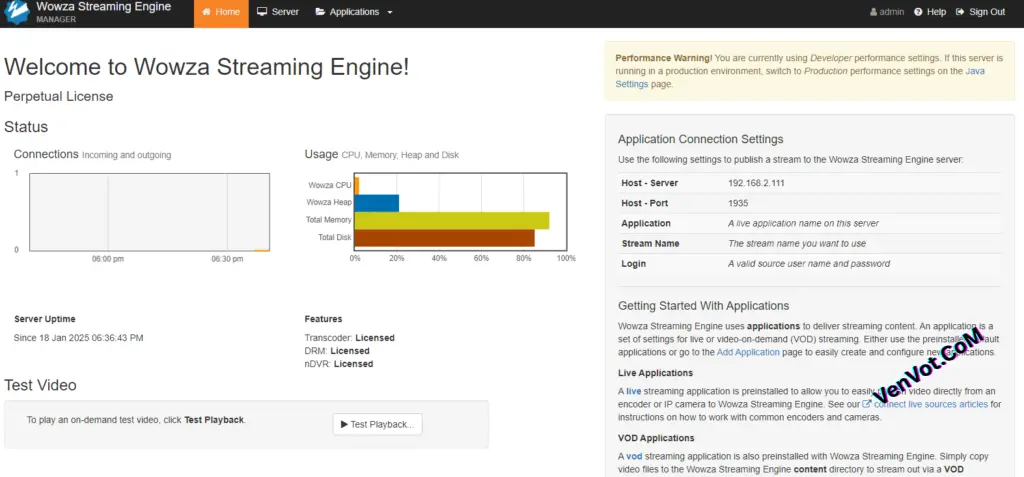Viewport: 1024px width, 477px height.
Task: Click the Application row label
Action: click(645, 223)
